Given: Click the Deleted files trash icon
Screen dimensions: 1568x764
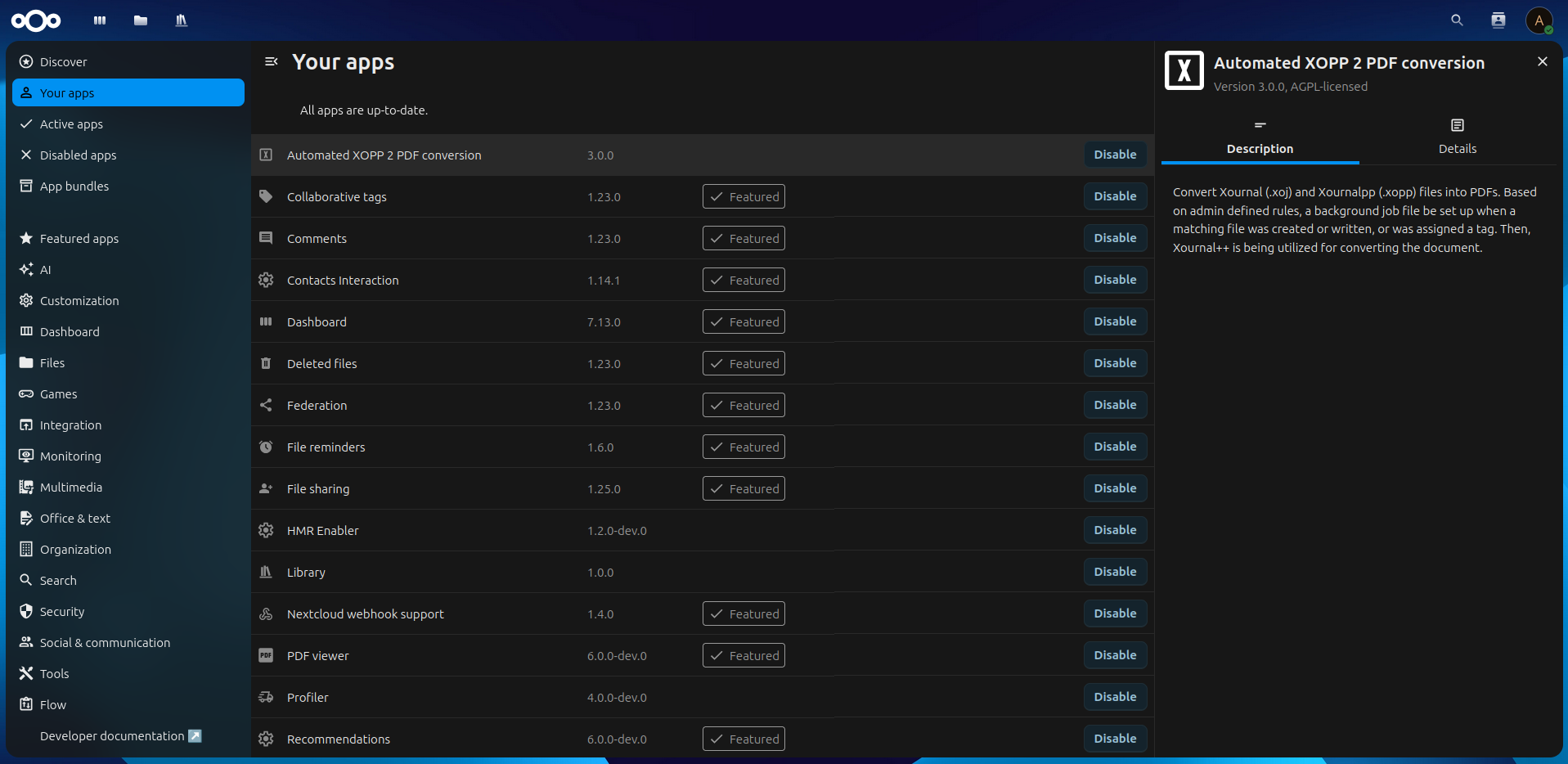Looking at the screenshot, I should tap(266, 363).
